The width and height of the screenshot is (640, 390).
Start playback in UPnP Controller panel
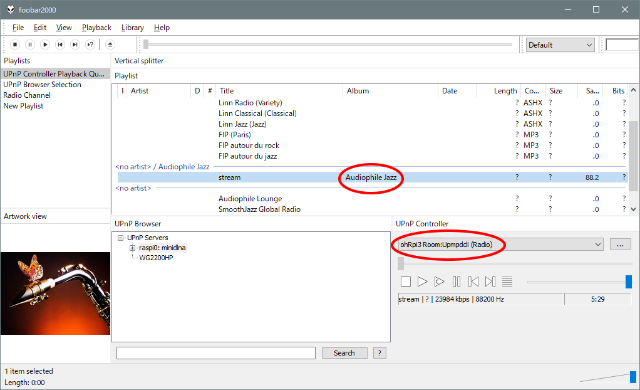coord(422,281)
